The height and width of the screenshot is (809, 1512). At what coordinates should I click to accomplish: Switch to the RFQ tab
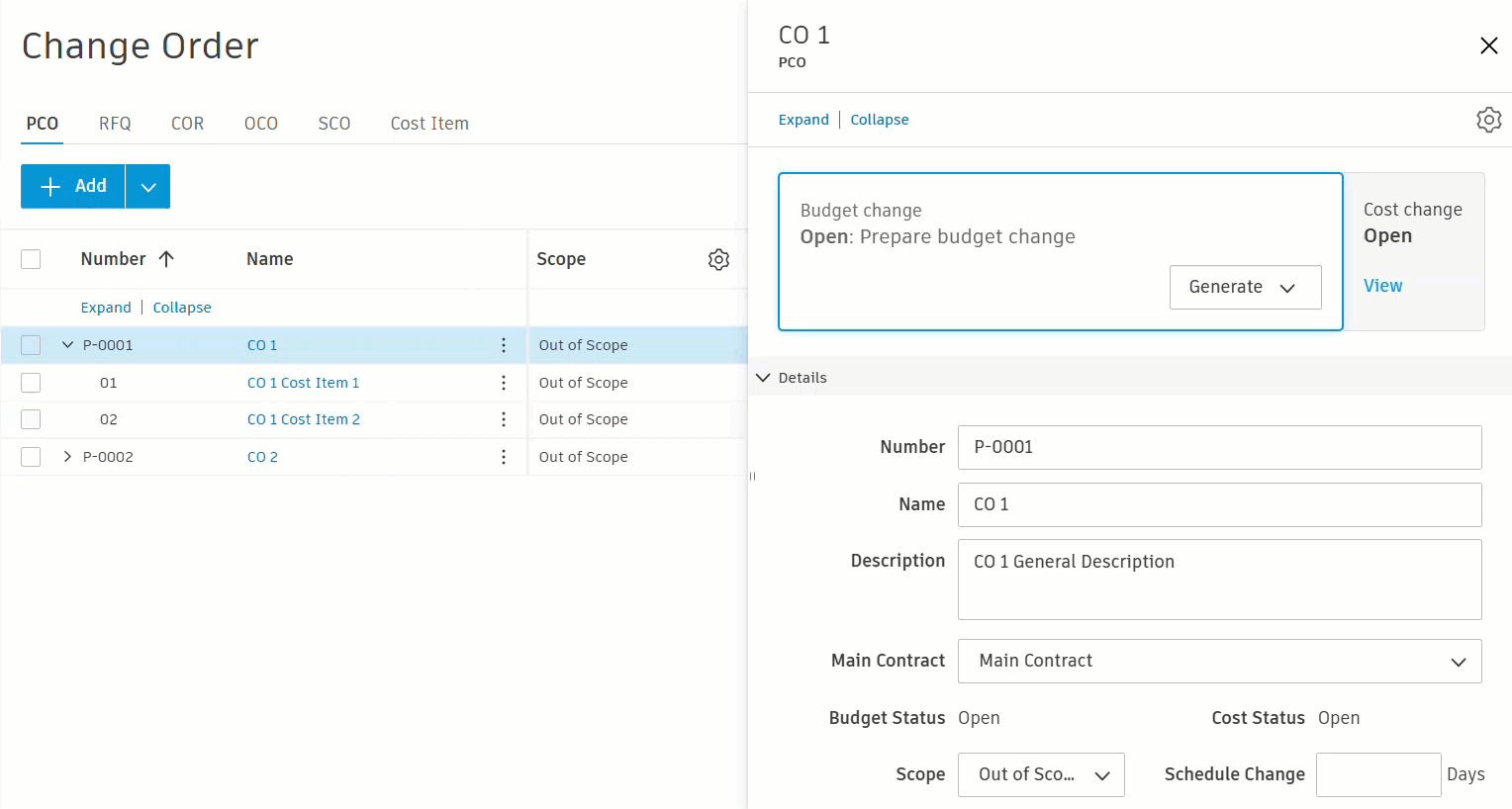pos(115,124)
